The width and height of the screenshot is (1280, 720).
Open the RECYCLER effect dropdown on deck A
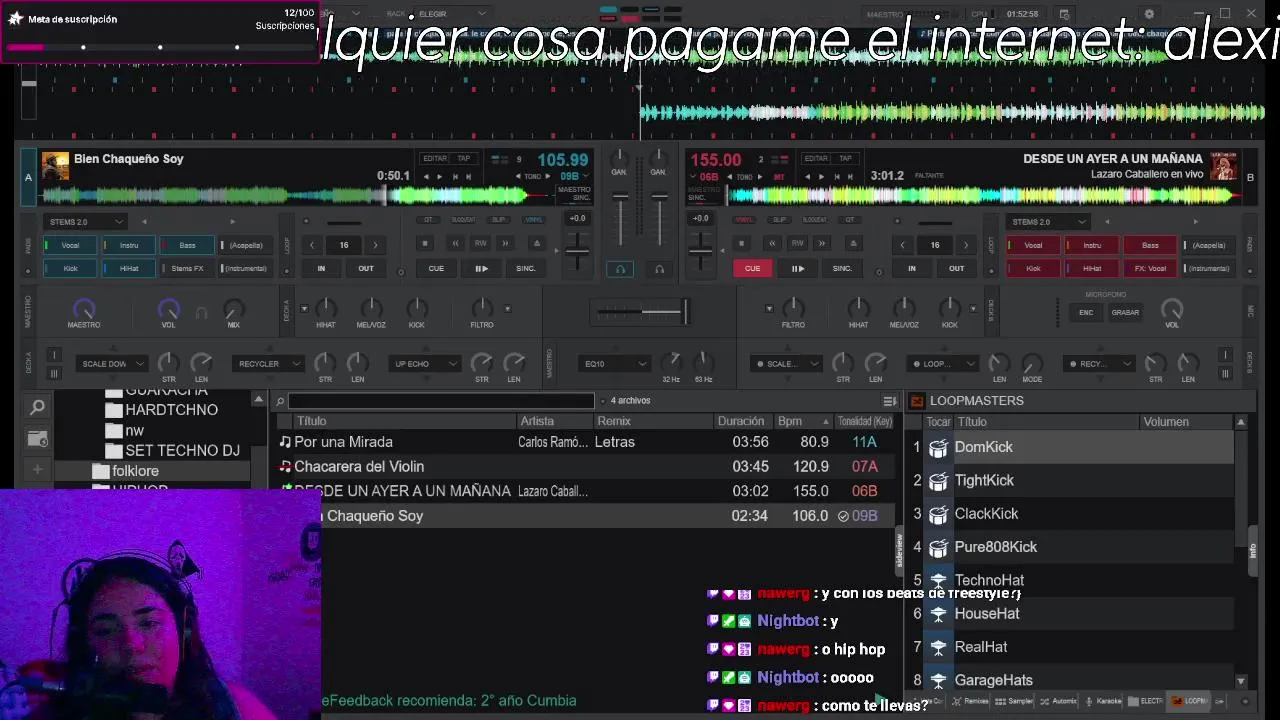267,364
